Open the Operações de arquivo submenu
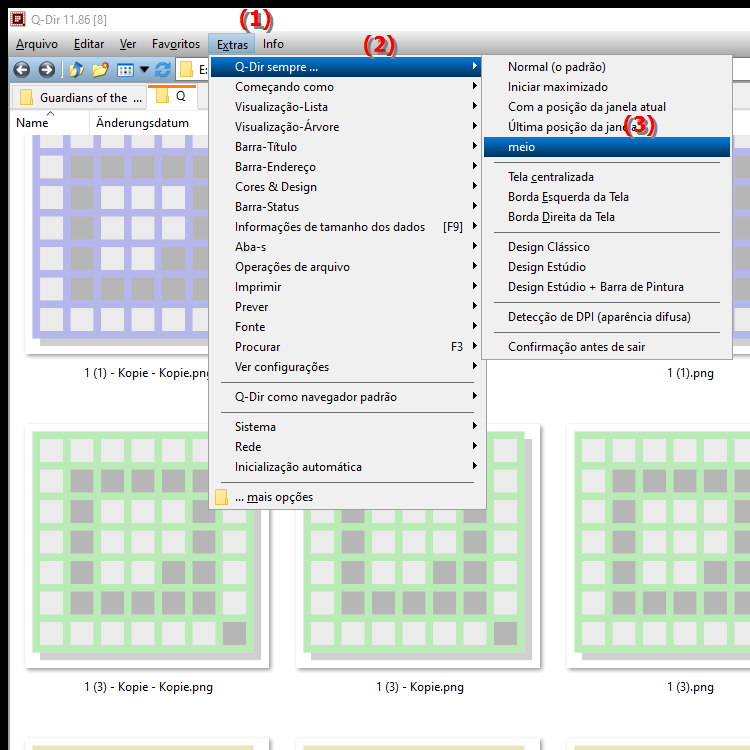The height and width of the screenshot is (750, 750). point(345,267)
